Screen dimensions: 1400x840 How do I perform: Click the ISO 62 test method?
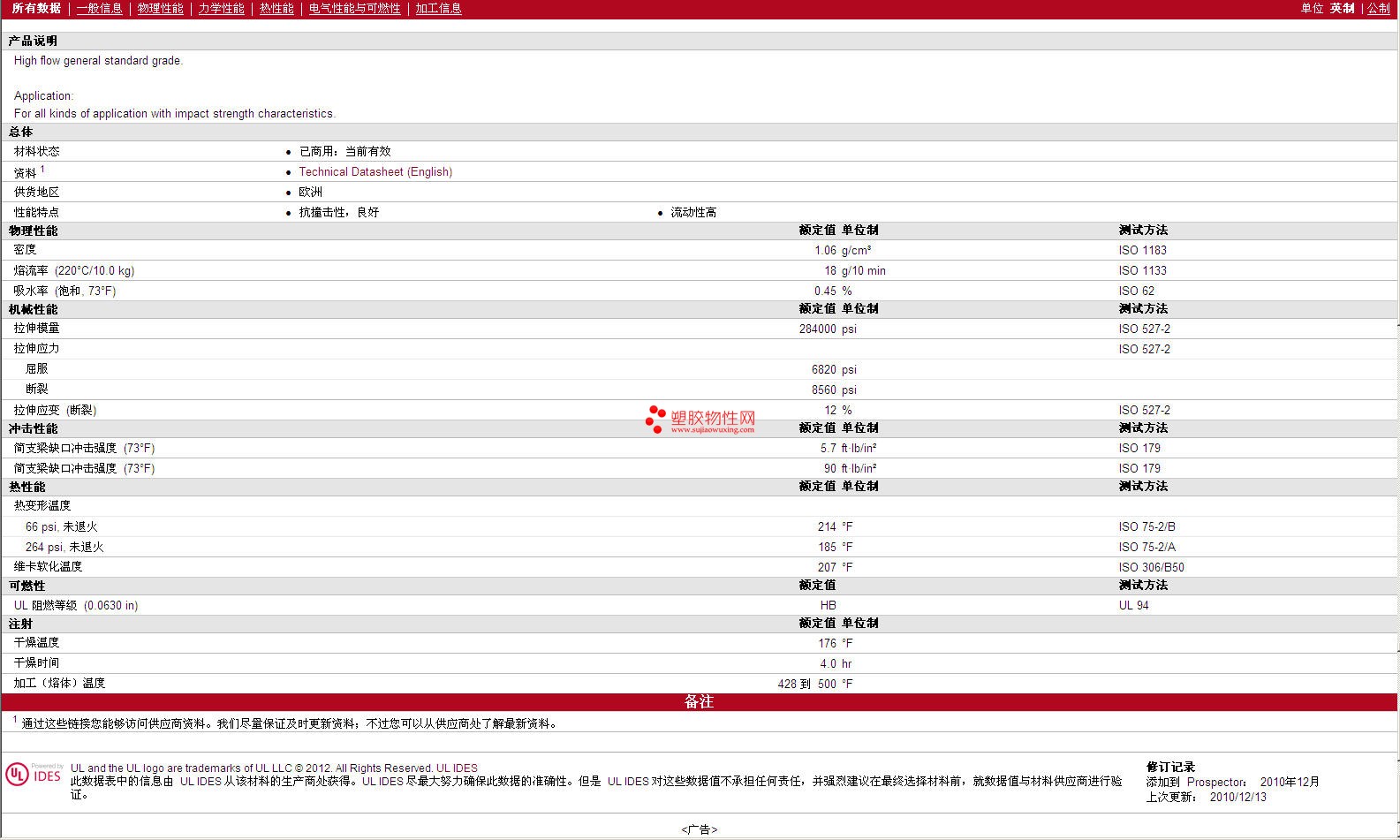coord(1137,291)
